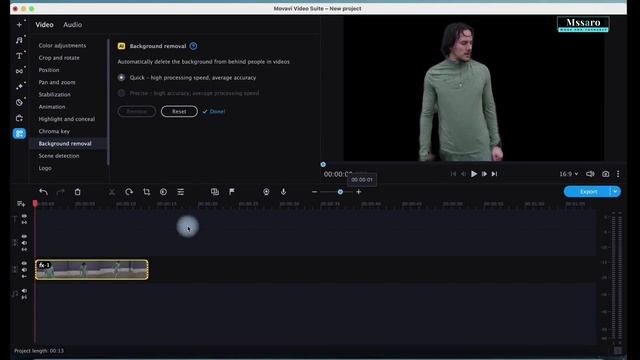Open help for Background removal
Image resolution: width=640 pixels, height=360 pixels.
(193, 46)
